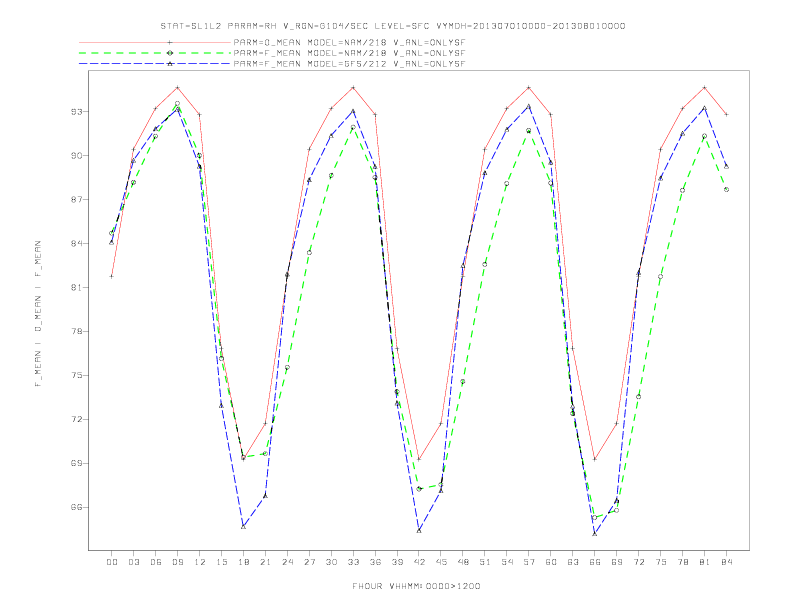Click x-axis forecast hour label 81
The width and height of the screenshot is (792, 612).
[x=705, y=562]
